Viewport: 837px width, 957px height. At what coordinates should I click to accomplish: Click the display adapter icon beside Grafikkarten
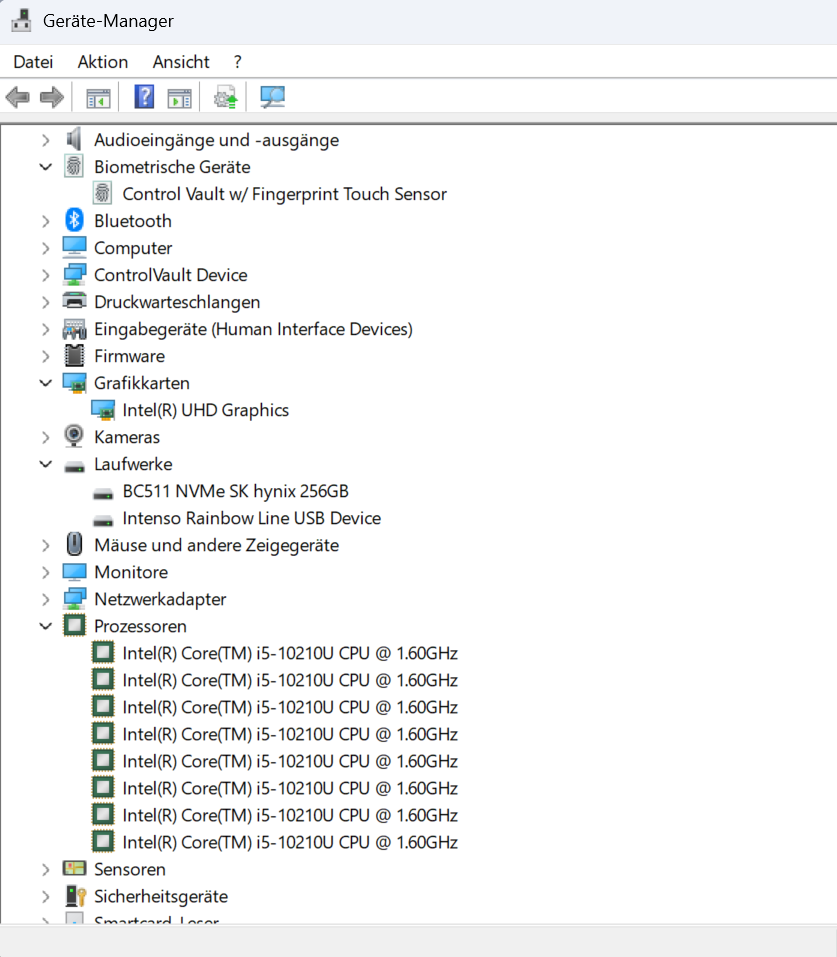(74, 383)
